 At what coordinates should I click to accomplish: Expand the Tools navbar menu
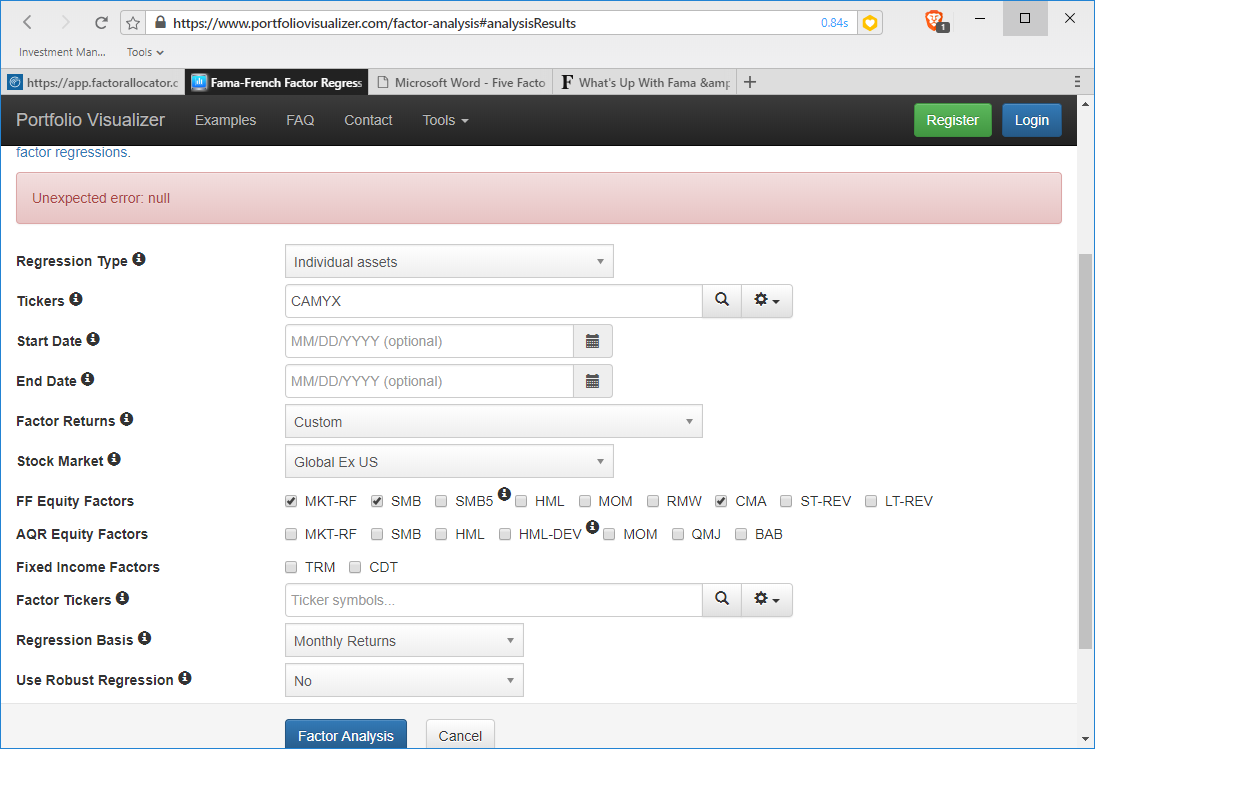point(445,120)
